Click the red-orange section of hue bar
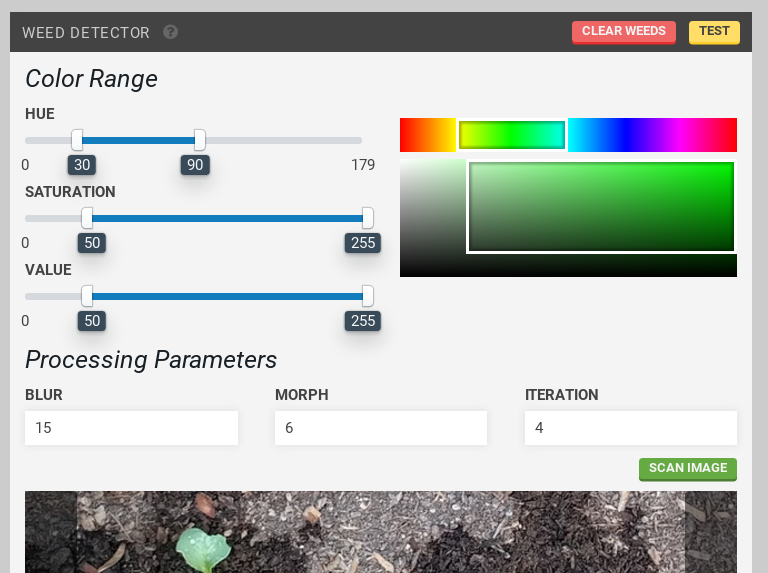Screen dimensions: 768x573 [427, 135]
